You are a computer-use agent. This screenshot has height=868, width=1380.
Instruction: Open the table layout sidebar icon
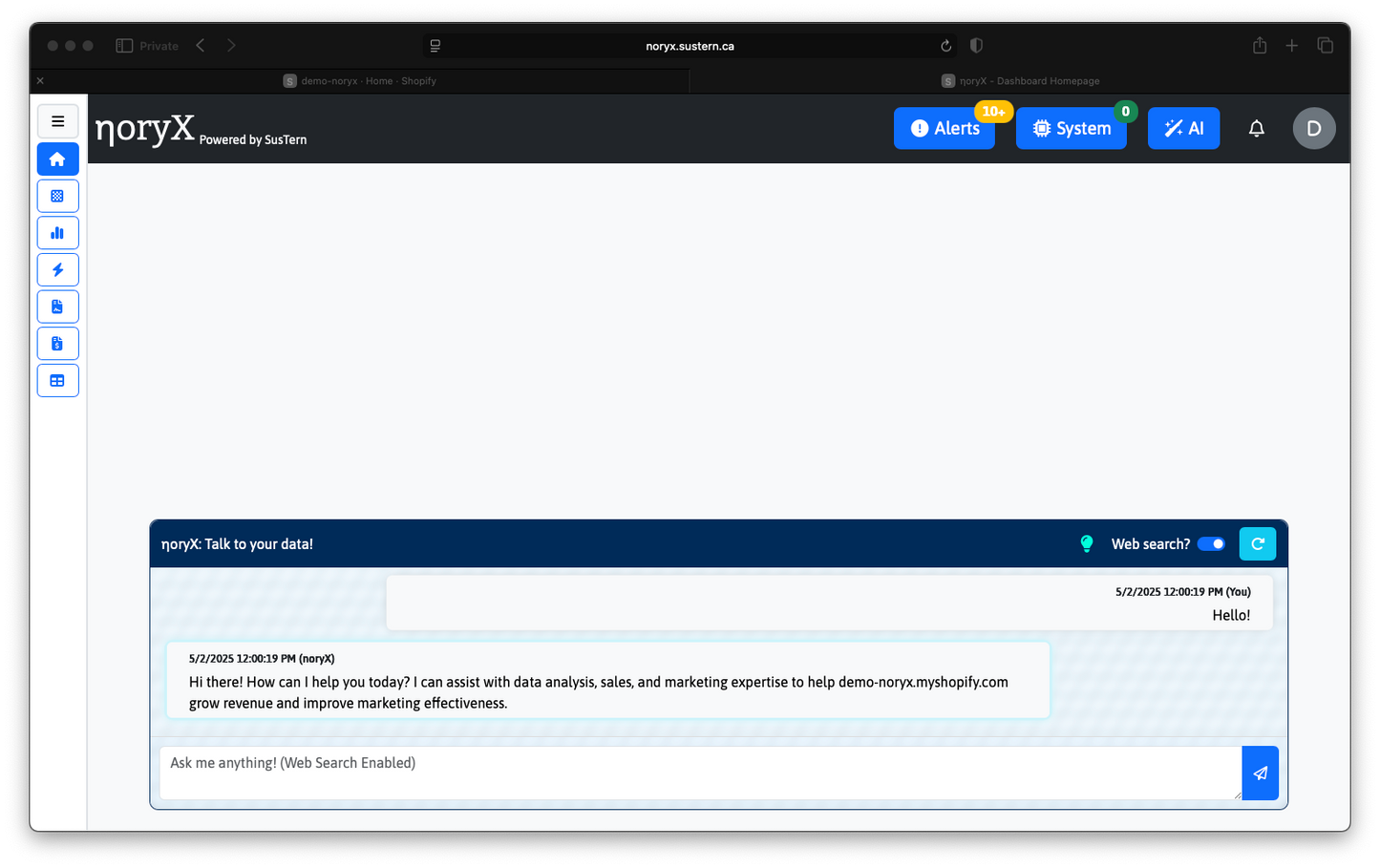point(57,380)
